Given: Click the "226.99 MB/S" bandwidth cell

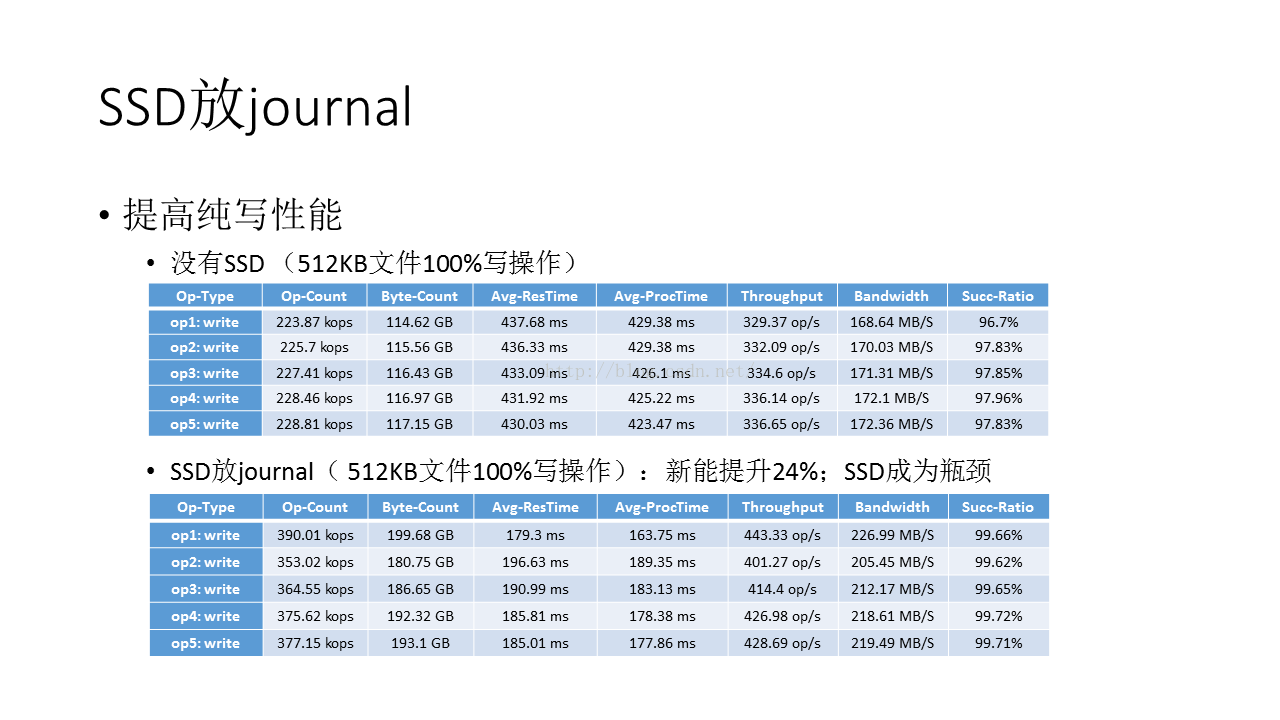Looking at the screenshot, I should point(892,535).
